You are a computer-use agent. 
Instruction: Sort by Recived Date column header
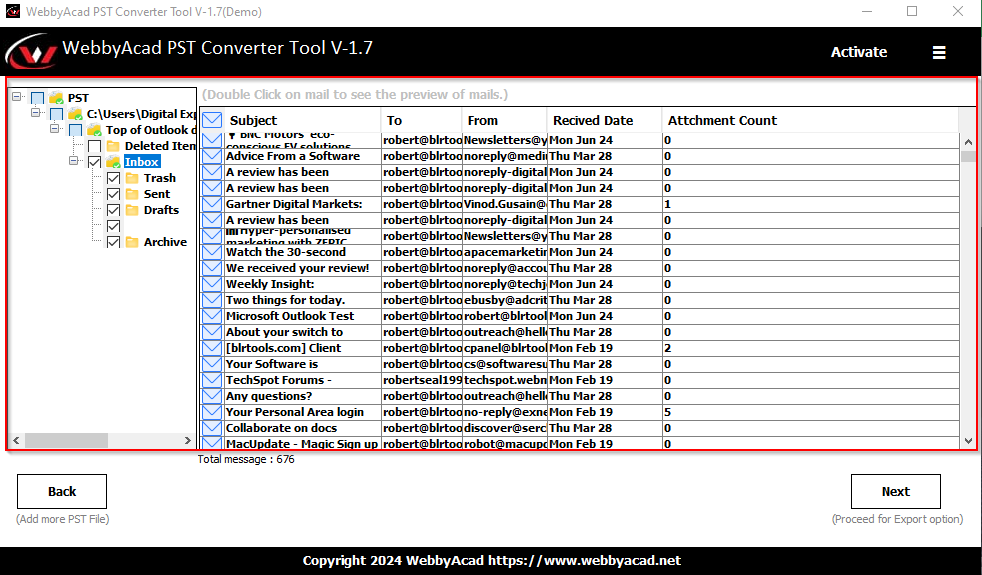tap(604, 120)
